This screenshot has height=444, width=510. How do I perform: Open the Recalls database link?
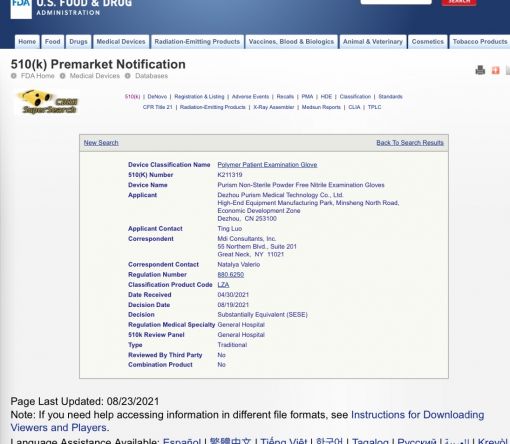285,97
